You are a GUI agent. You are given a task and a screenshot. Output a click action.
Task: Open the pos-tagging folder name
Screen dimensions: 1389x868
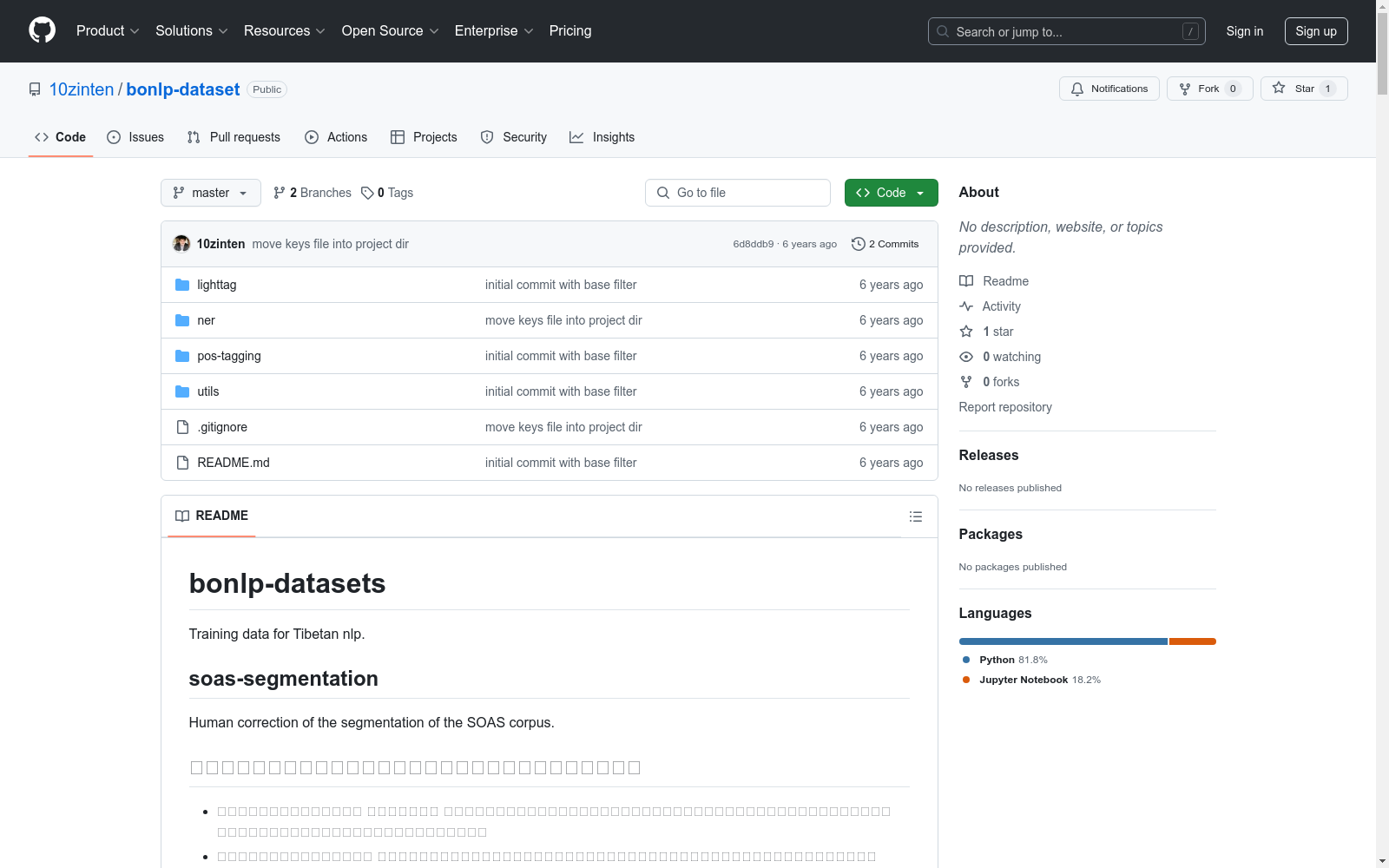[229, 356]
